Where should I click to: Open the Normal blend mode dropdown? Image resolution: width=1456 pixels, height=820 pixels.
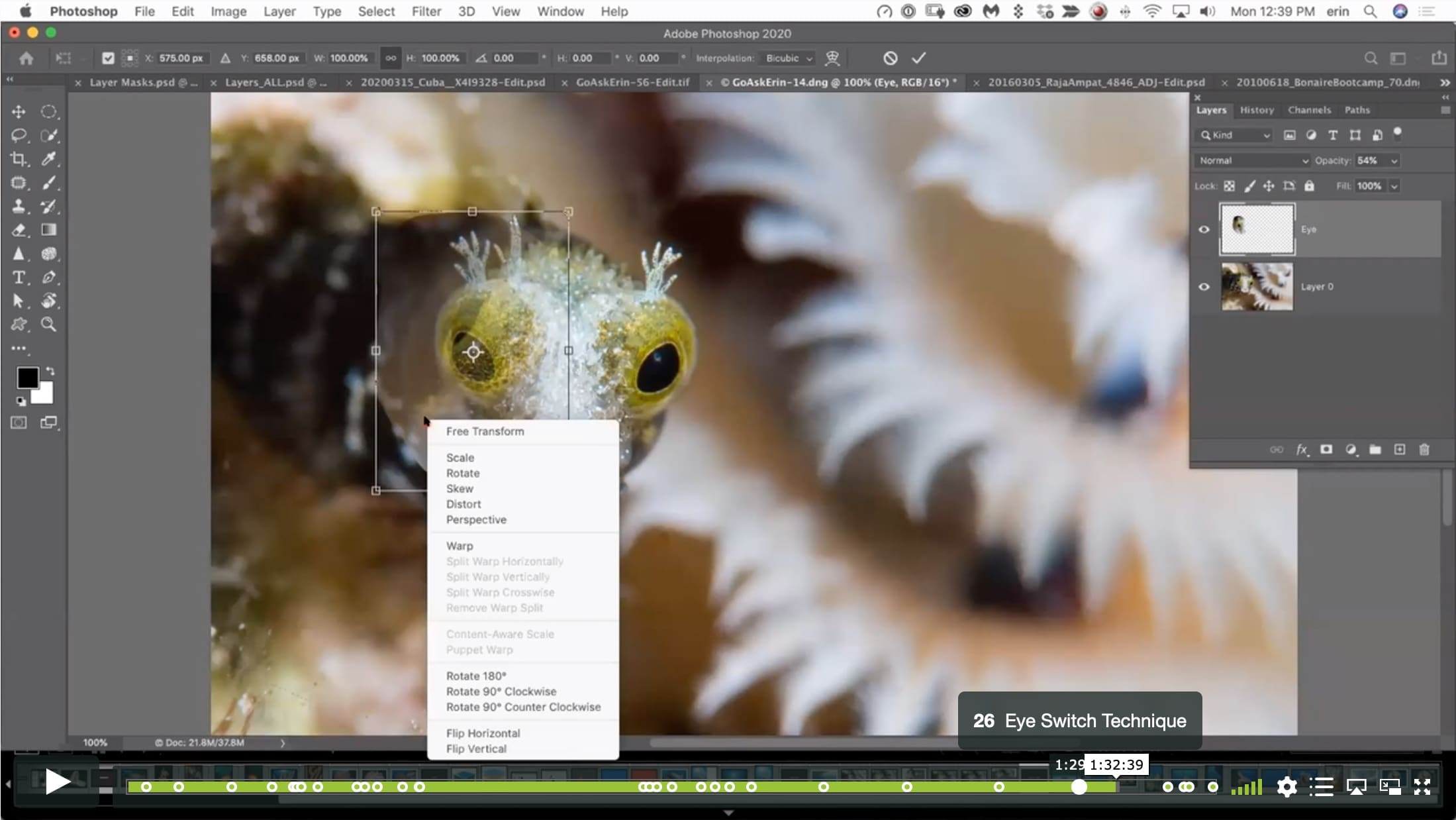point(1253,160)
